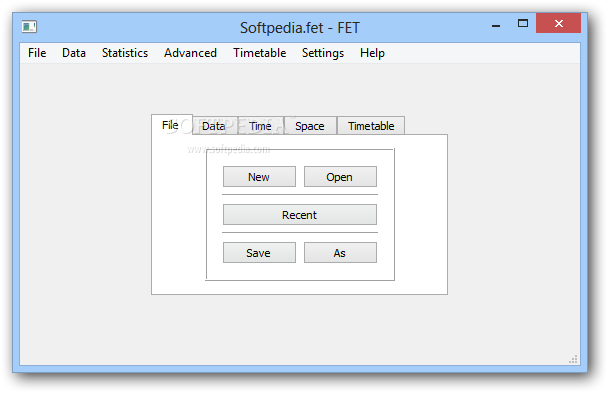Click the As button

pos(340,253)
